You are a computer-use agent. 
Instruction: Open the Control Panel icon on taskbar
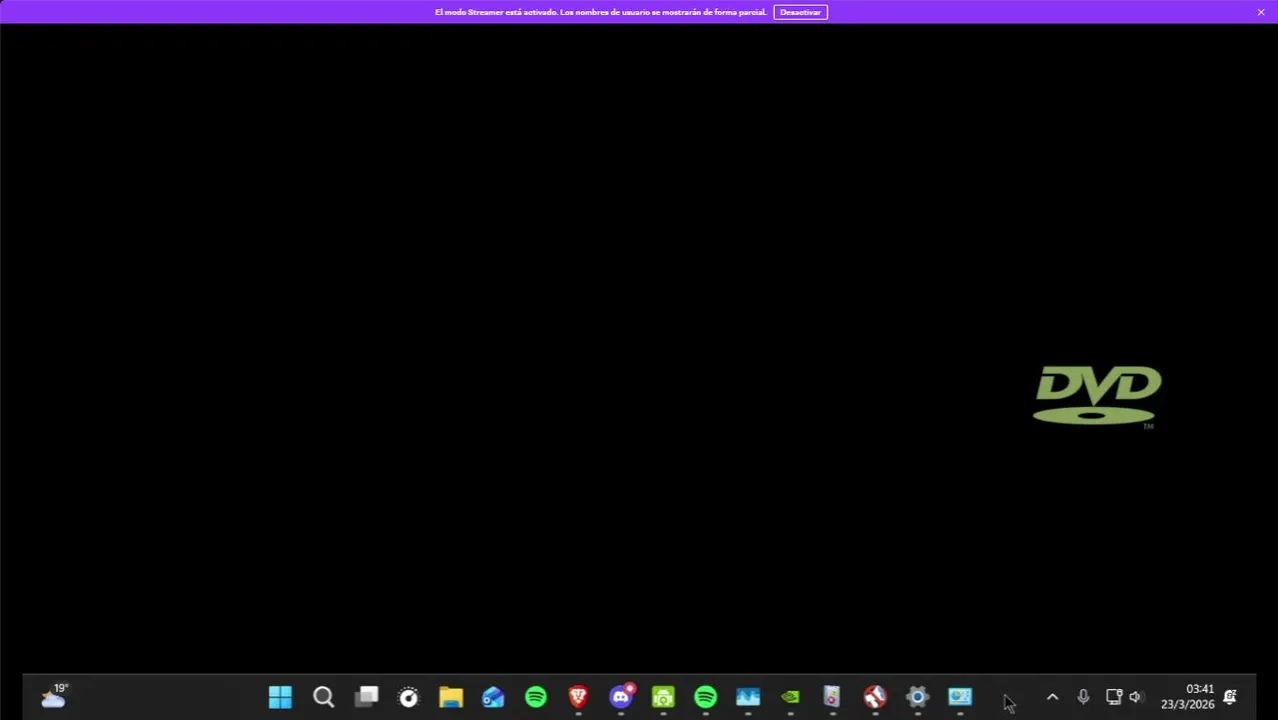coord(960,697)
